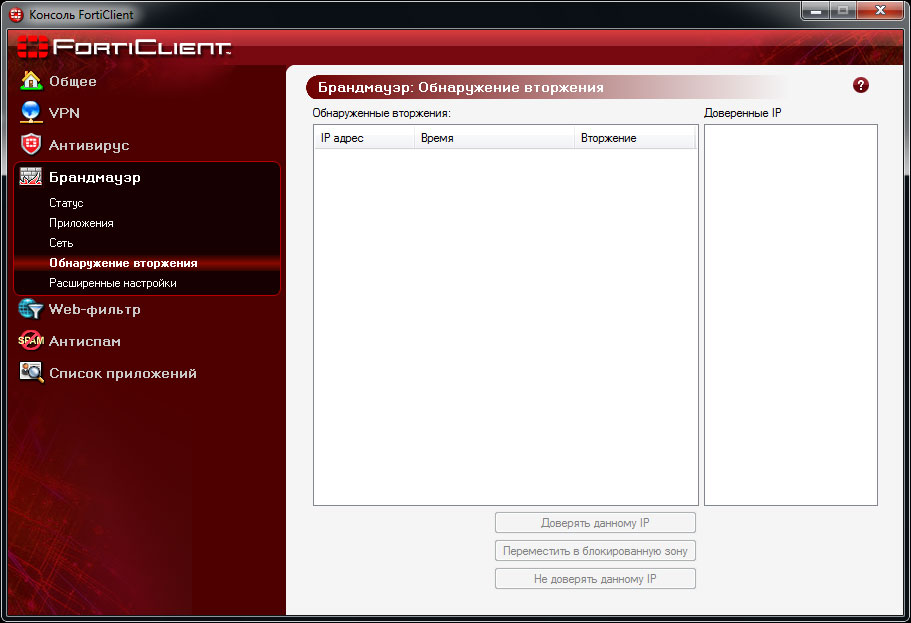Close the FortiClient console window

pyautogui.click(x=880, y=10)
